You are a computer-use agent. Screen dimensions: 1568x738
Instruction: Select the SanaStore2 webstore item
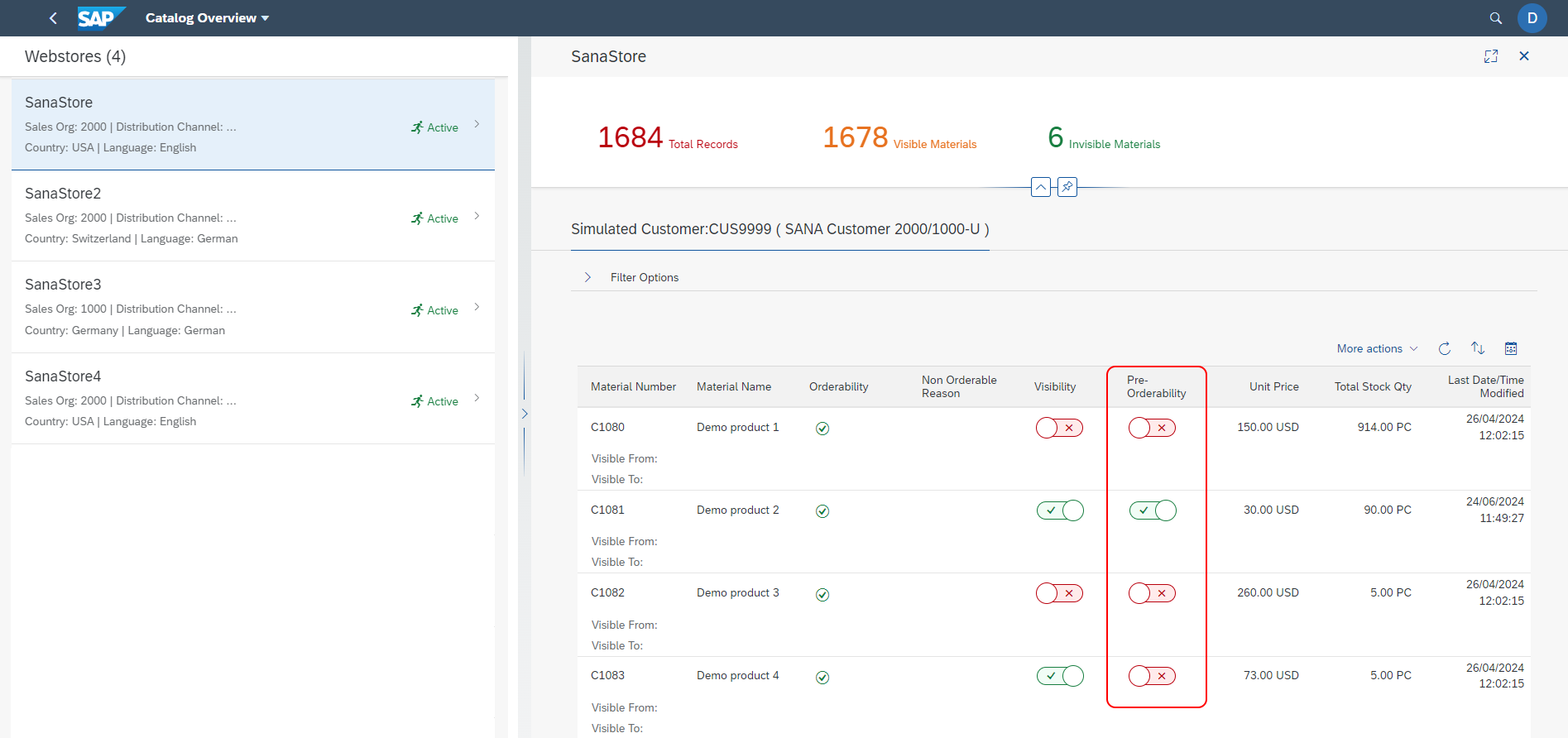click(253, 216)
